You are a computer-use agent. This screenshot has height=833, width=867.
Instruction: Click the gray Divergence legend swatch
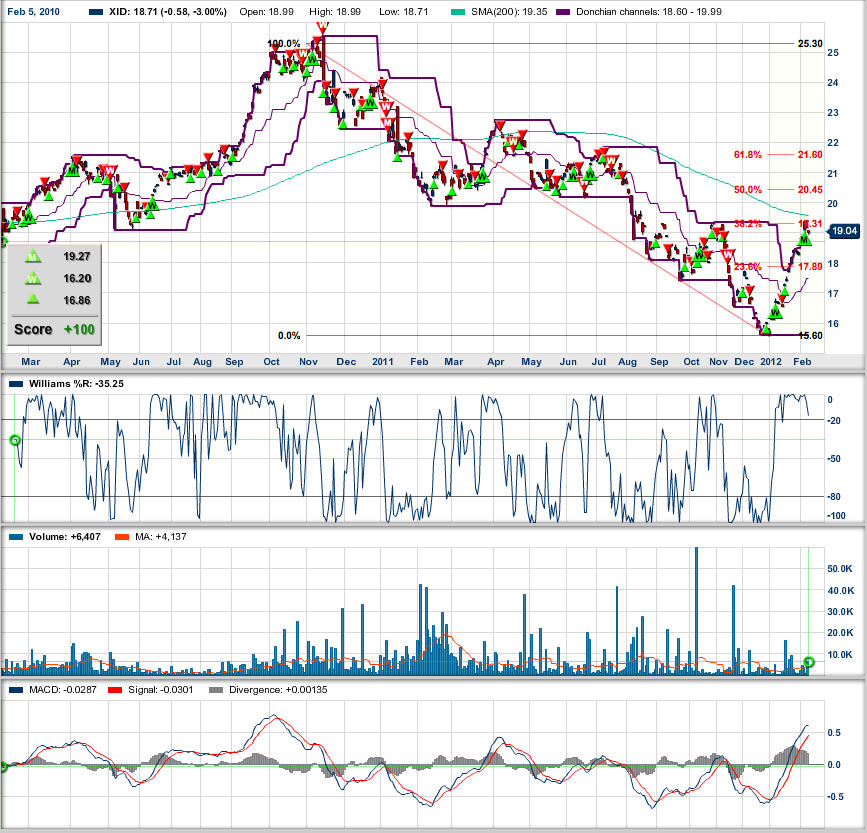pos(207,690)
